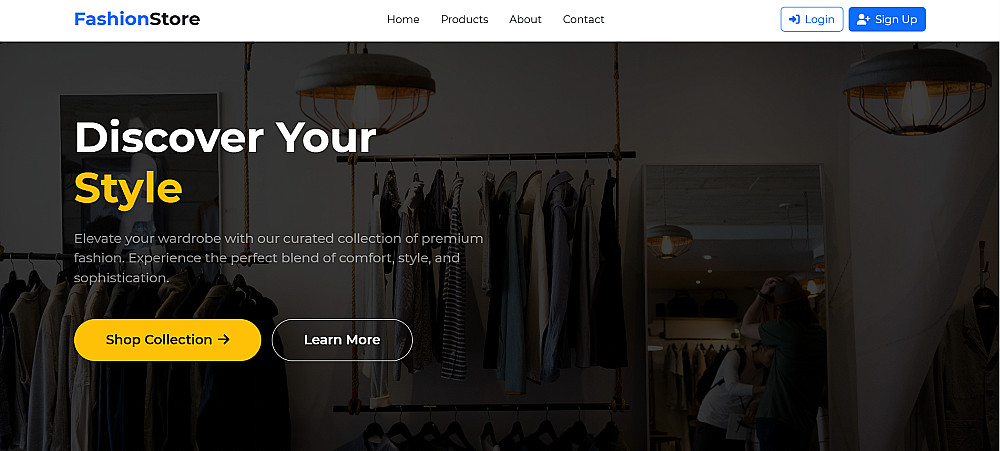The height and width of the screenshot is (451, 1000).
Task: Click the yellow "Style" heading word
Action: (x=128, y=188)
